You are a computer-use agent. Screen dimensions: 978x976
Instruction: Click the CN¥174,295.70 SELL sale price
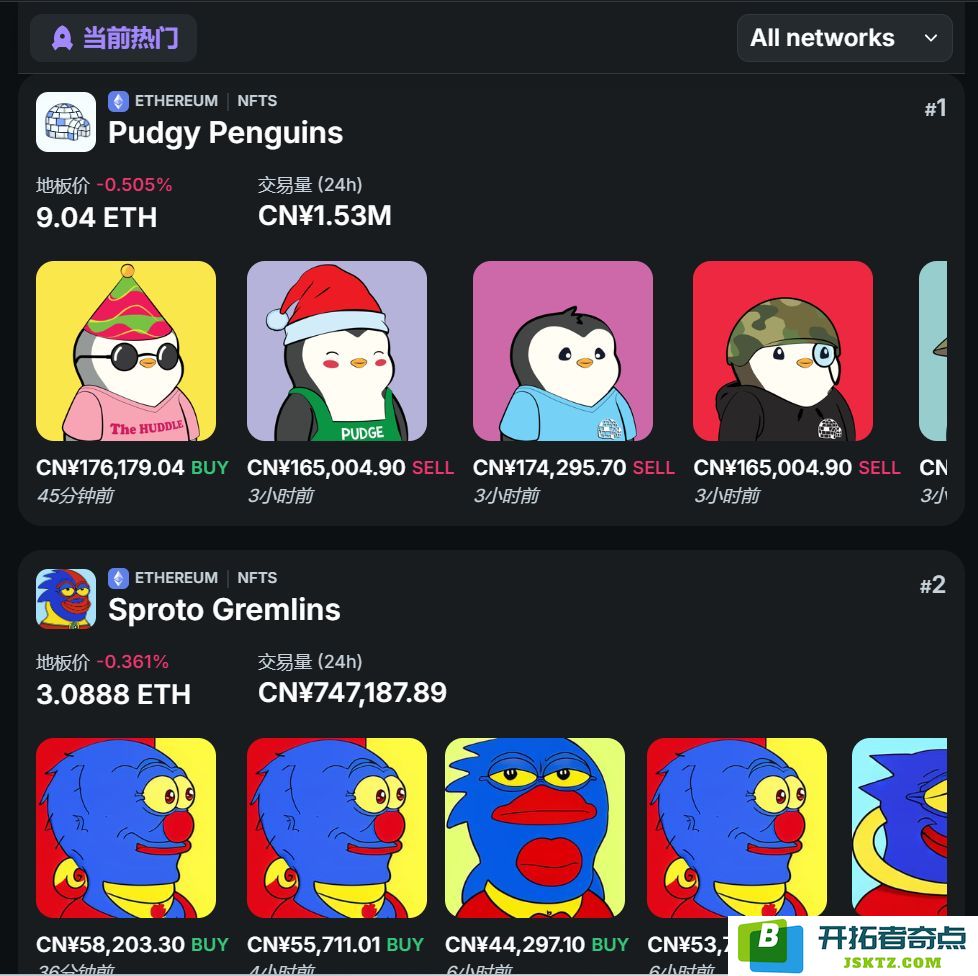tap(574, 468)
